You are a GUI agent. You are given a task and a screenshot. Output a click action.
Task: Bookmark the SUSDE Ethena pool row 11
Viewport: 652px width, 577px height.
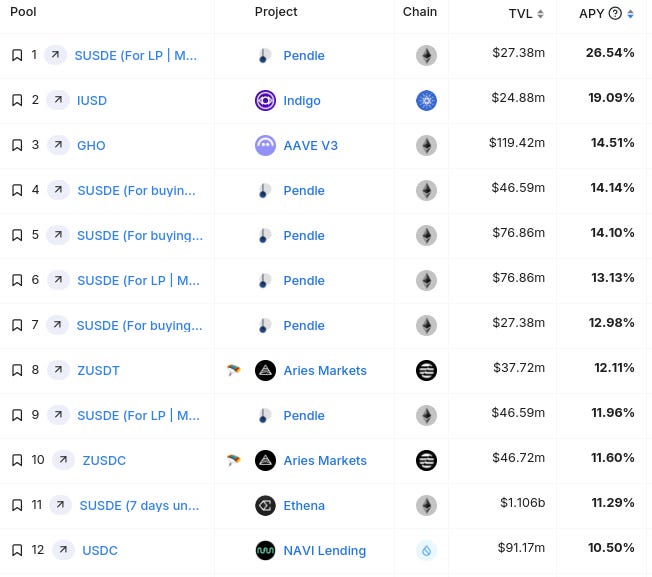[17, 505]
